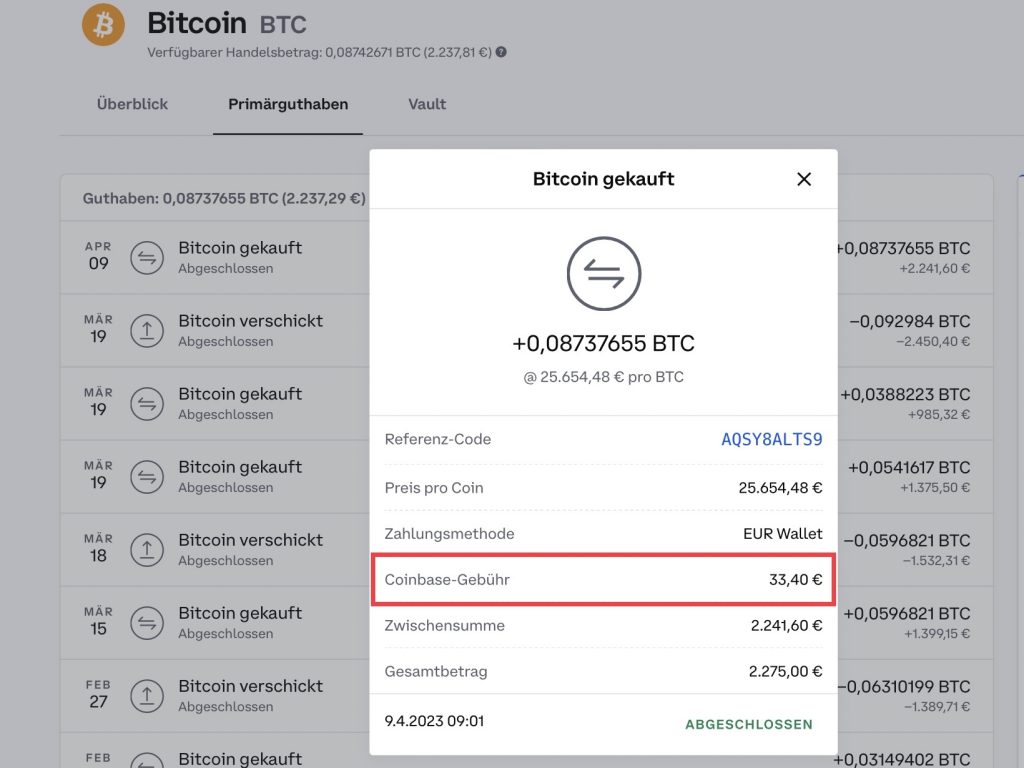Click the orange Bitcoin logo icon

103,25
